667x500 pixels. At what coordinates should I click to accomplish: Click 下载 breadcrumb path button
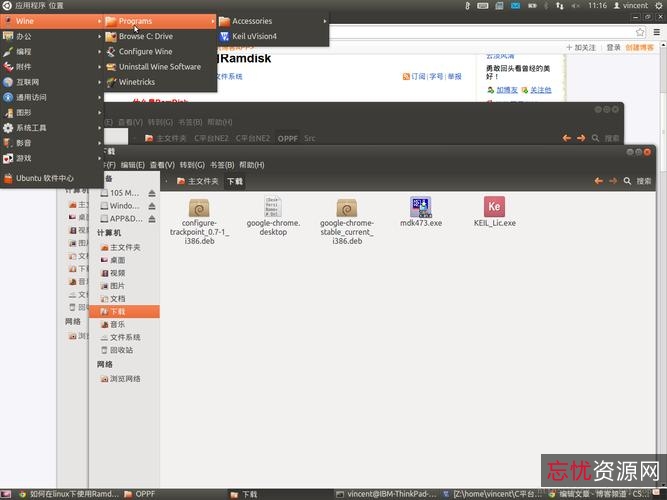(234, 181)
